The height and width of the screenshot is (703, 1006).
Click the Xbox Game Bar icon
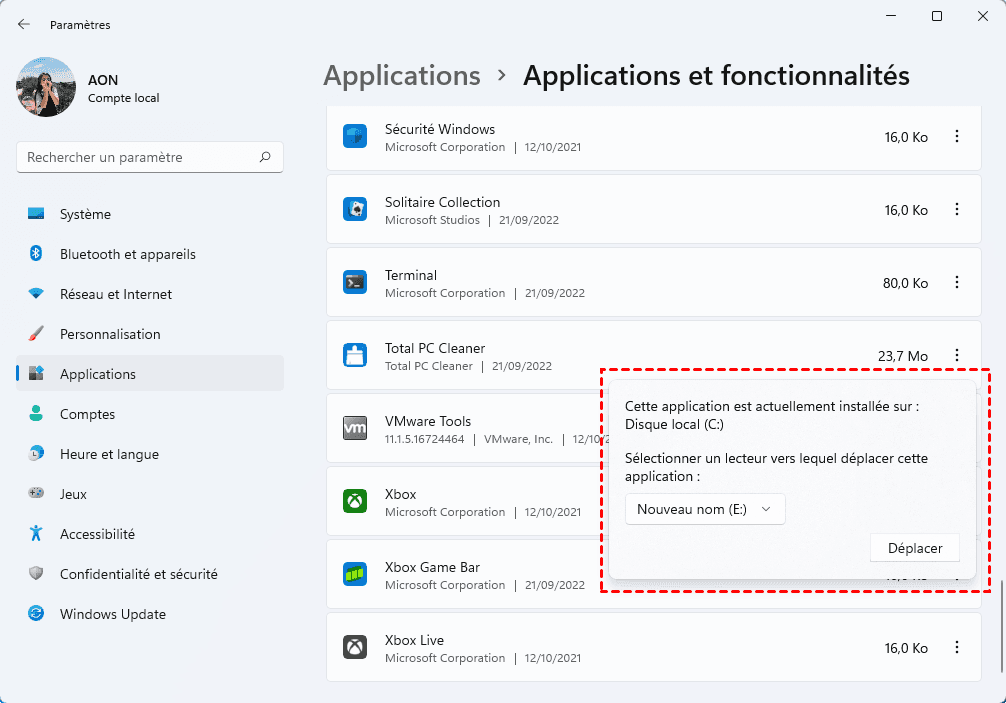(x=355, y=575)
